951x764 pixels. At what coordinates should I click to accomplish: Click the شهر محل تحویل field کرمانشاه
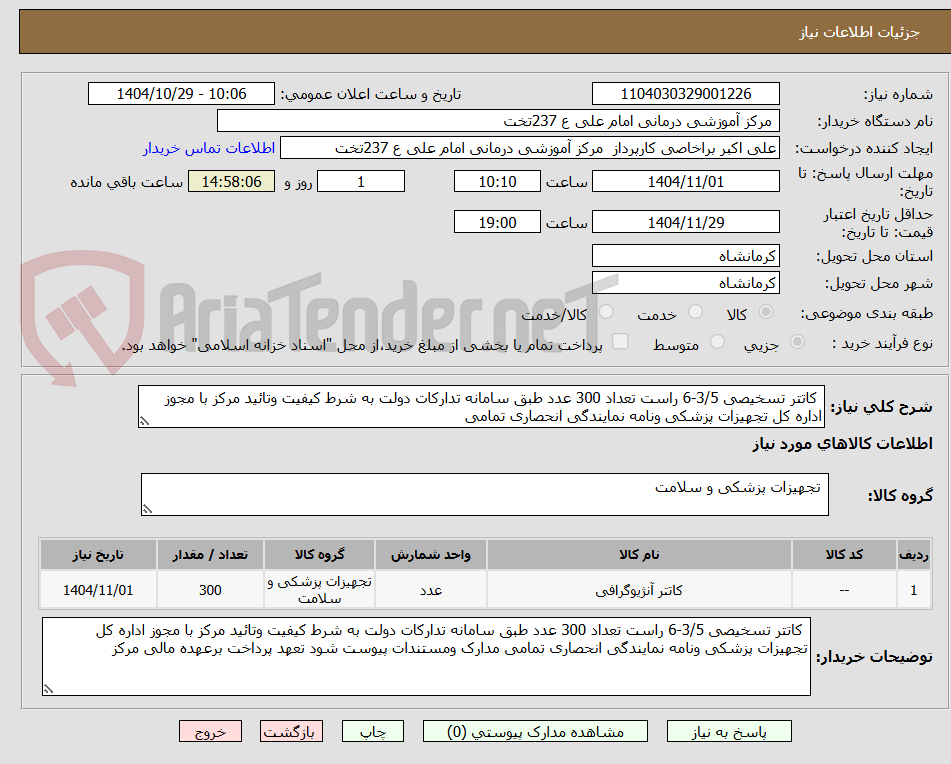tap(685, 283)
